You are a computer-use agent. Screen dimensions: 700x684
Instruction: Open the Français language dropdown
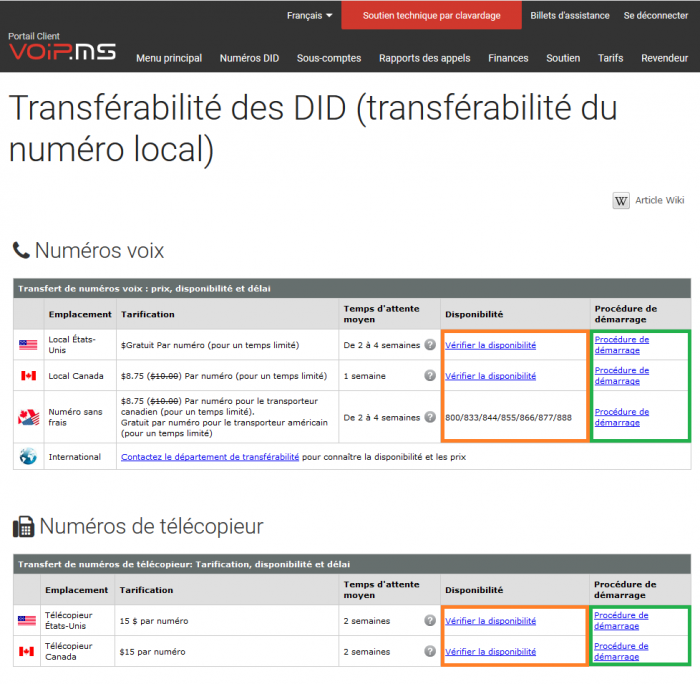(x=309, y=16)
